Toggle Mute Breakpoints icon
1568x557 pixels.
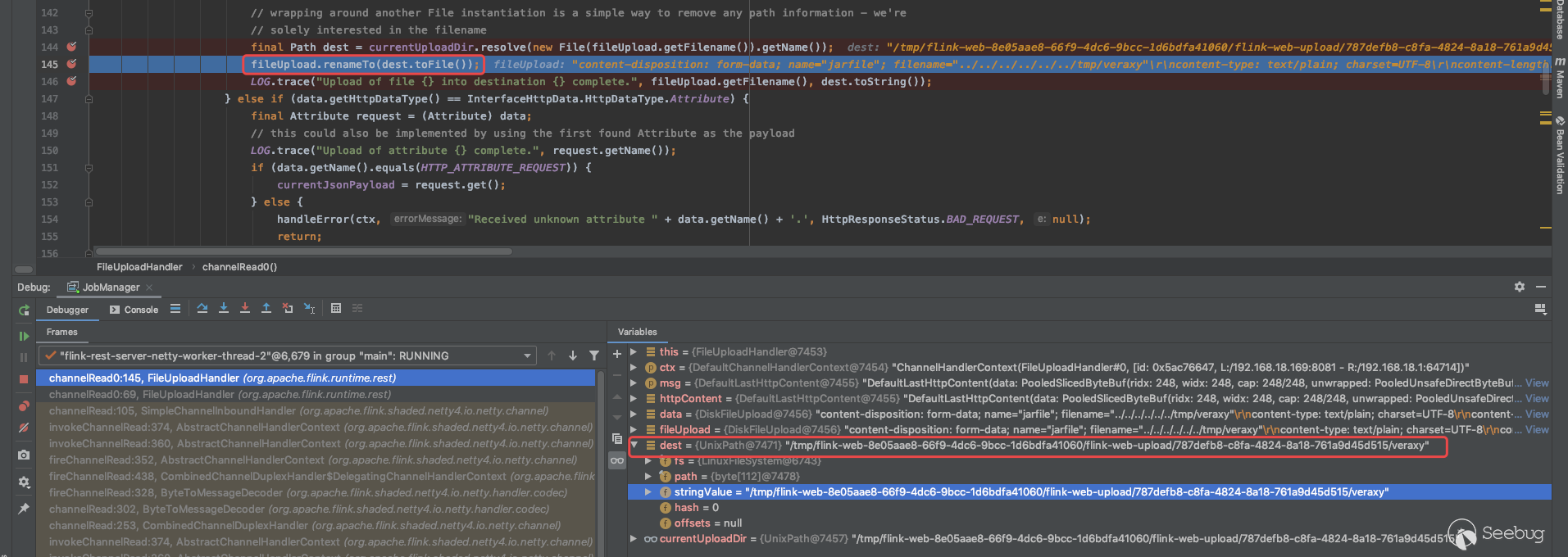point(24,428)
